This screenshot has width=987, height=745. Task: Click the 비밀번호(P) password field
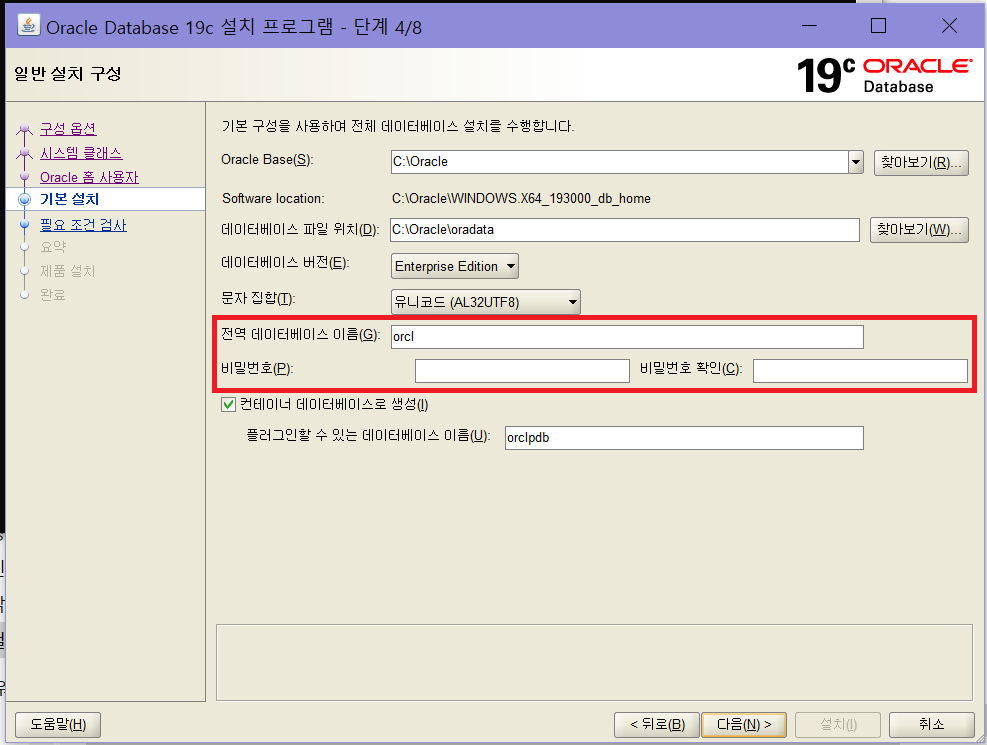tap(522, 371)
